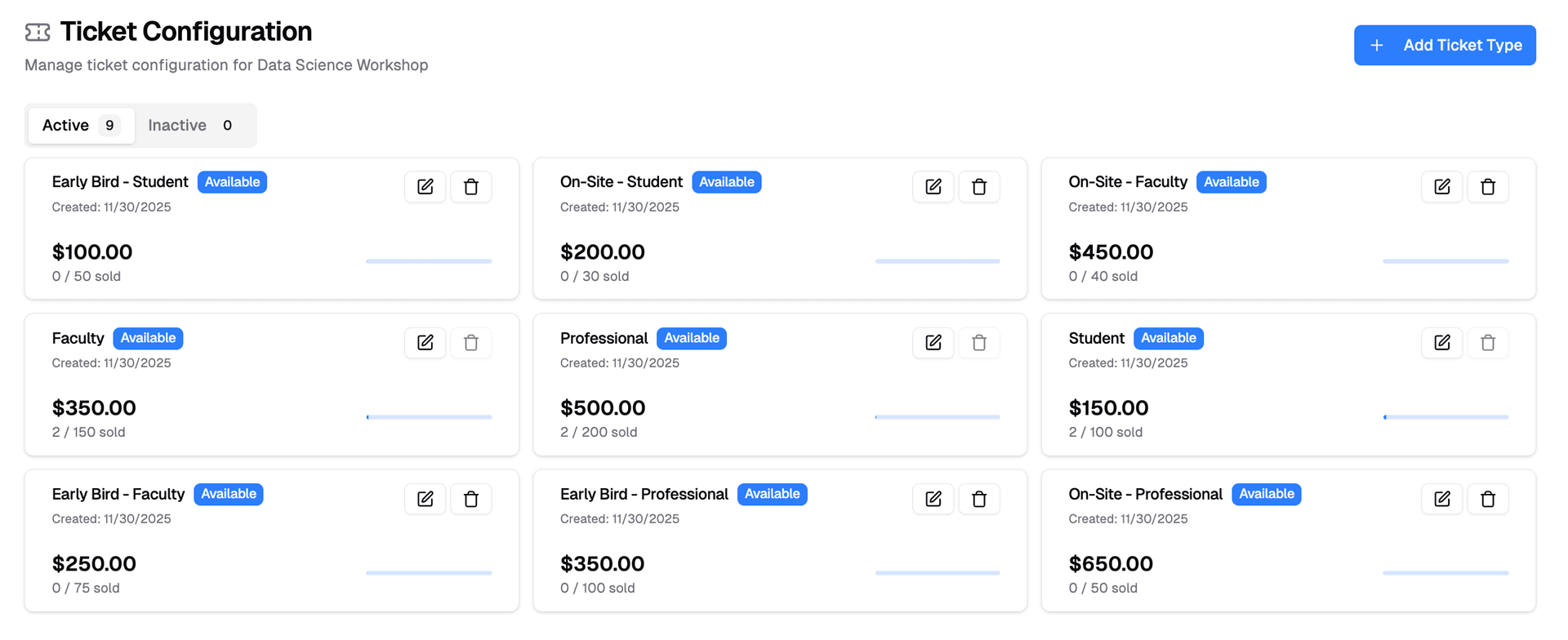Click the edit icon on the Student ticket card

click(x=1441, y=342)
